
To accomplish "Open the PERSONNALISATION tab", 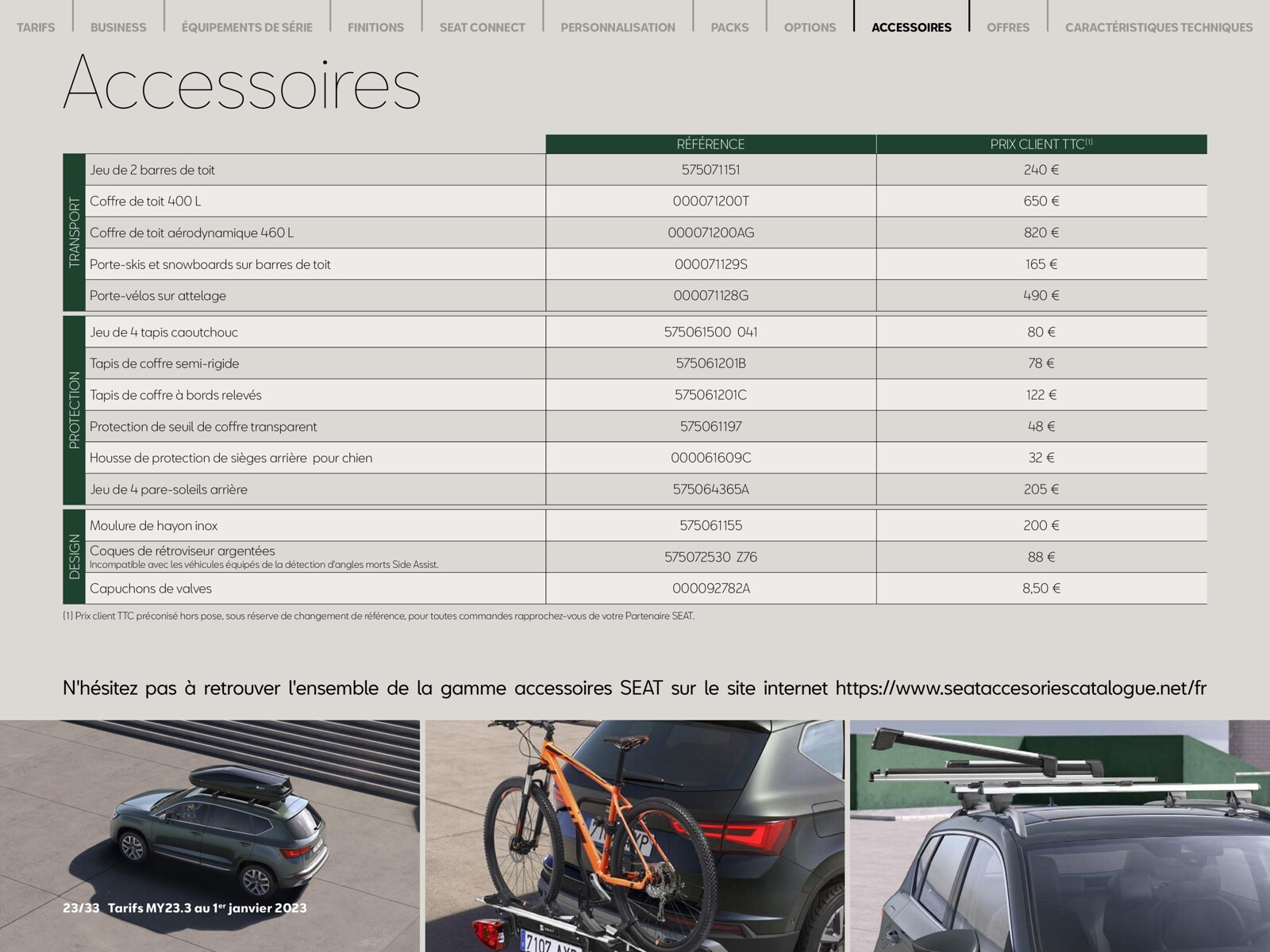I will click(618, 27).
